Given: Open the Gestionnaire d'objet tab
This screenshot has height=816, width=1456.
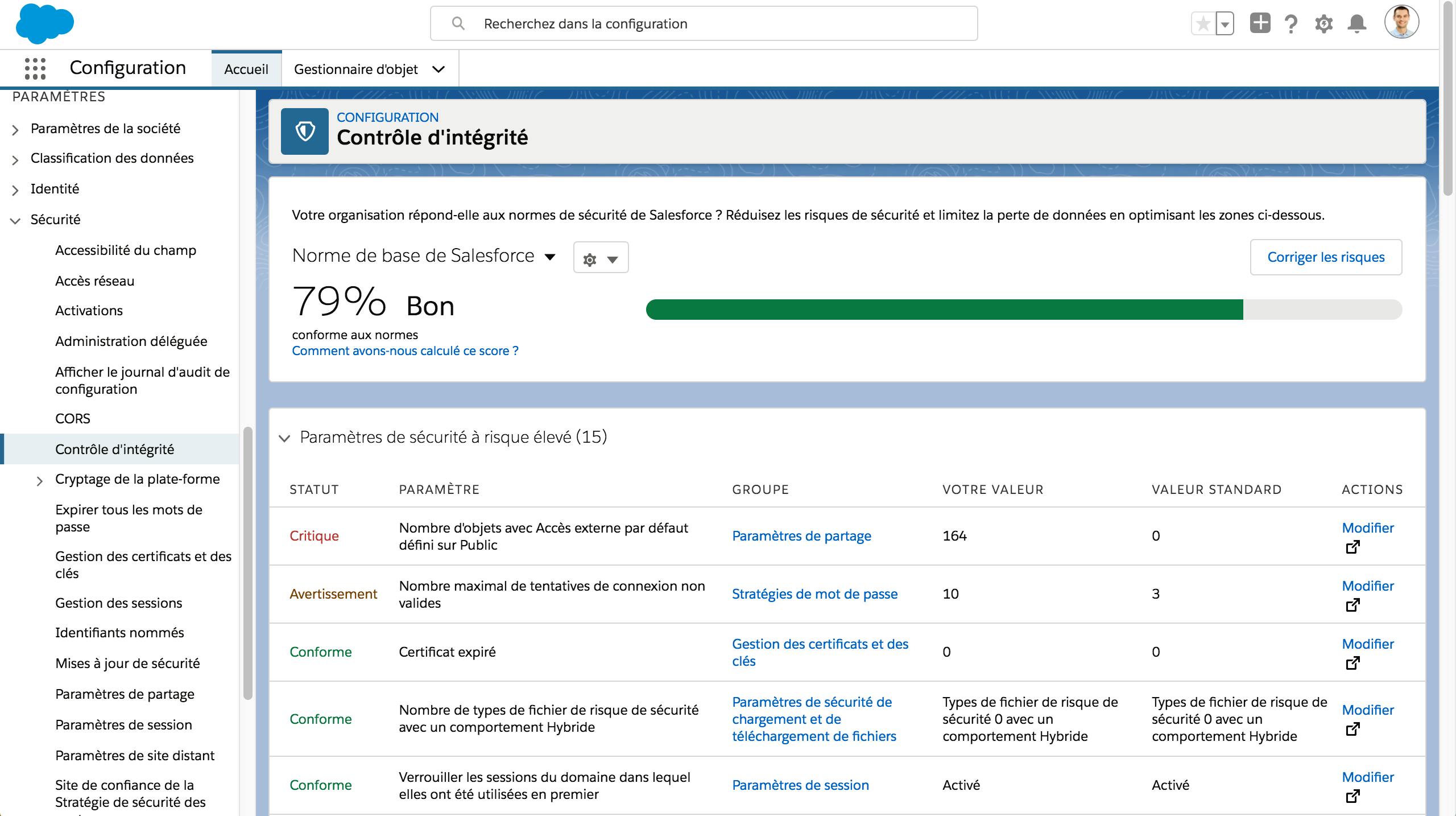Looking at the screenshot, I should click(357, 69).
